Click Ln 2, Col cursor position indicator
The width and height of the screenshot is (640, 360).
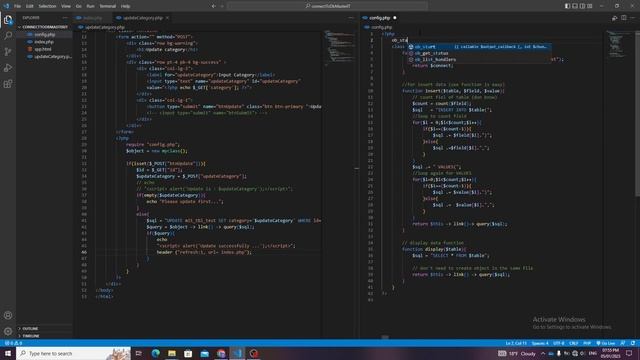pos(516,343)
